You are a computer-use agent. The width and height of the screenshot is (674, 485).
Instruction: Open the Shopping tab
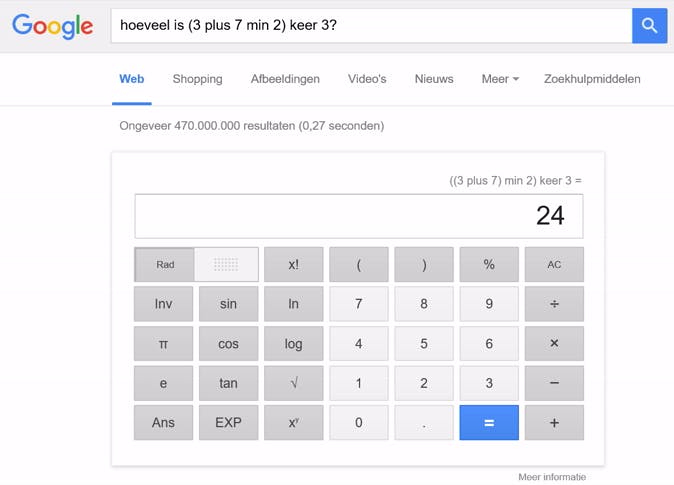click(197, 79)
